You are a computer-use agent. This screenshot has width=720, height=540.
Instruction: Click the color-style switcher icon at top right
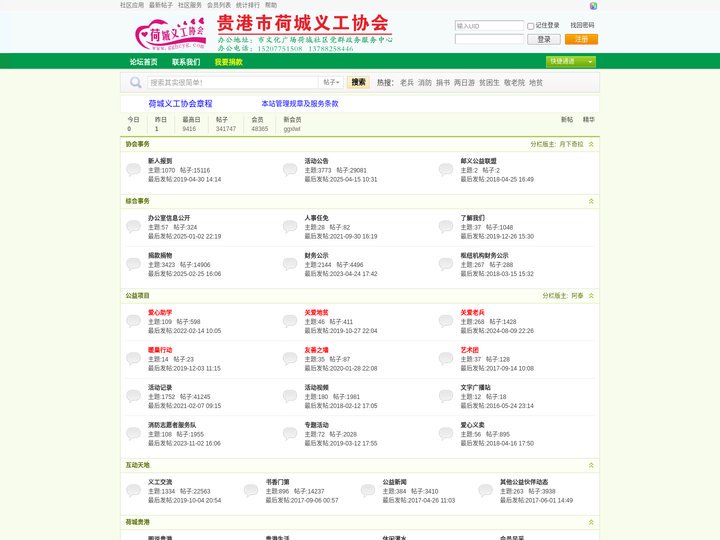(x=593, y=6)
